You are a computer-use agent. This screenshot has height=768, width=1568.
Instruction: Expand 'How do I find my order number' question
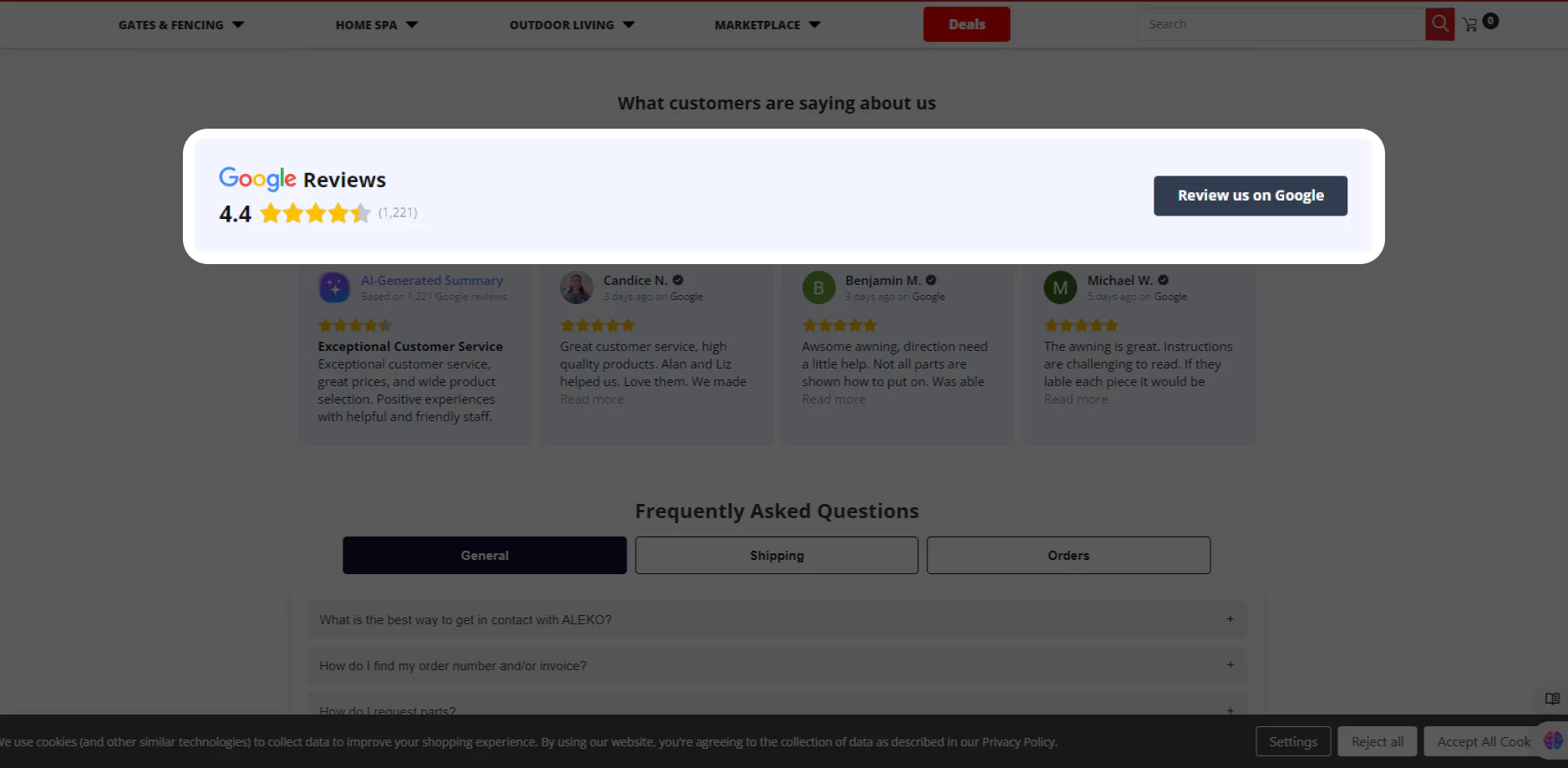[x=777, y=666]
